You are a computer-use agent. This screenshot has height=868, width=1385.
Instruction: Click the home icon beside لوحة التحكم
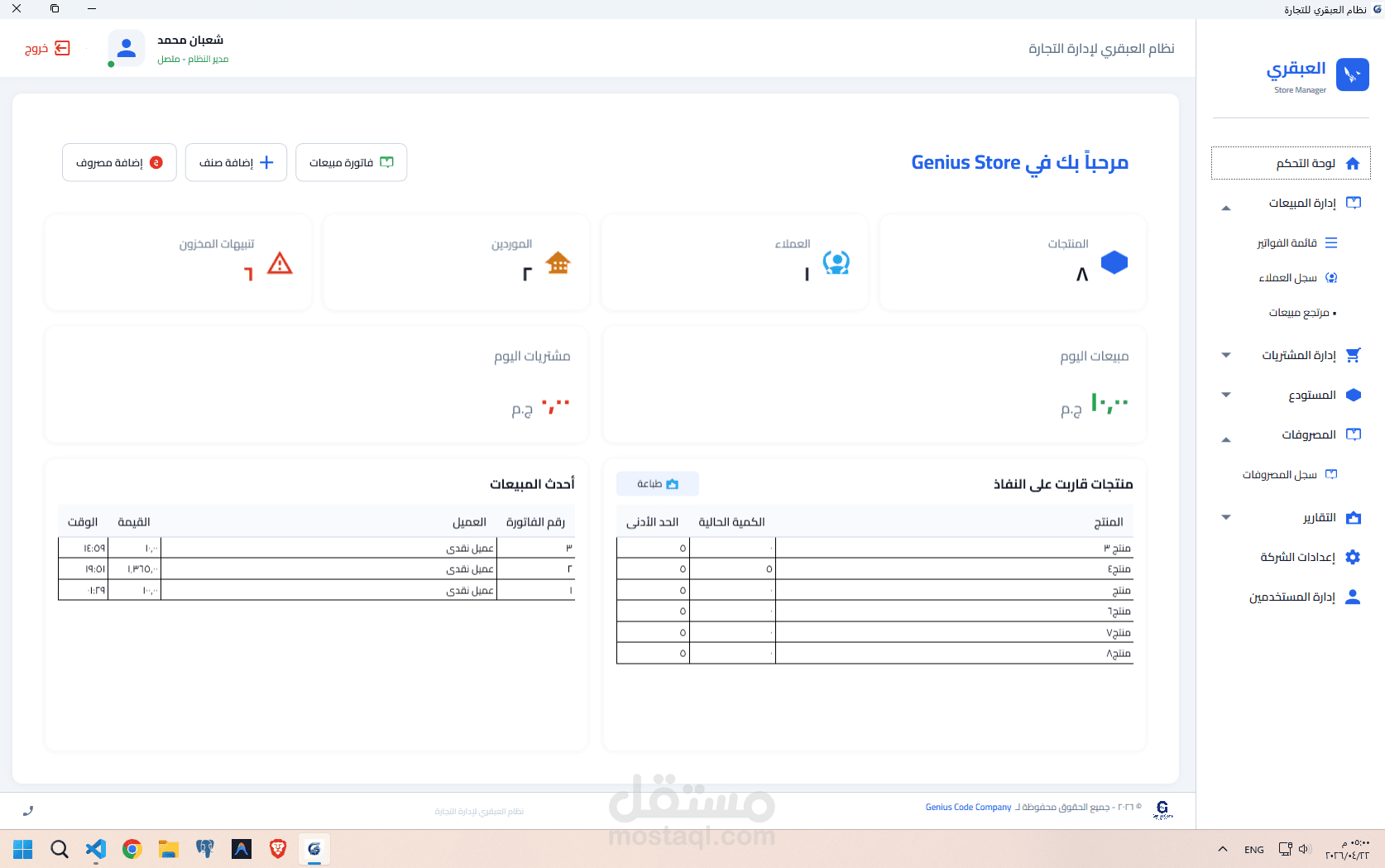point(1353,163)
